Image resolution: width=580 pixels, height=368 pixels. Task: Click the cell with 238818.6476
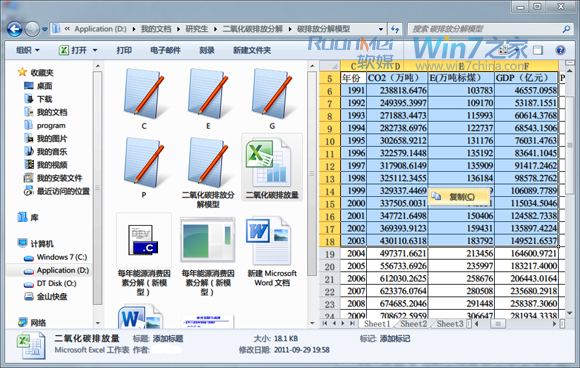tap(397, 91)
